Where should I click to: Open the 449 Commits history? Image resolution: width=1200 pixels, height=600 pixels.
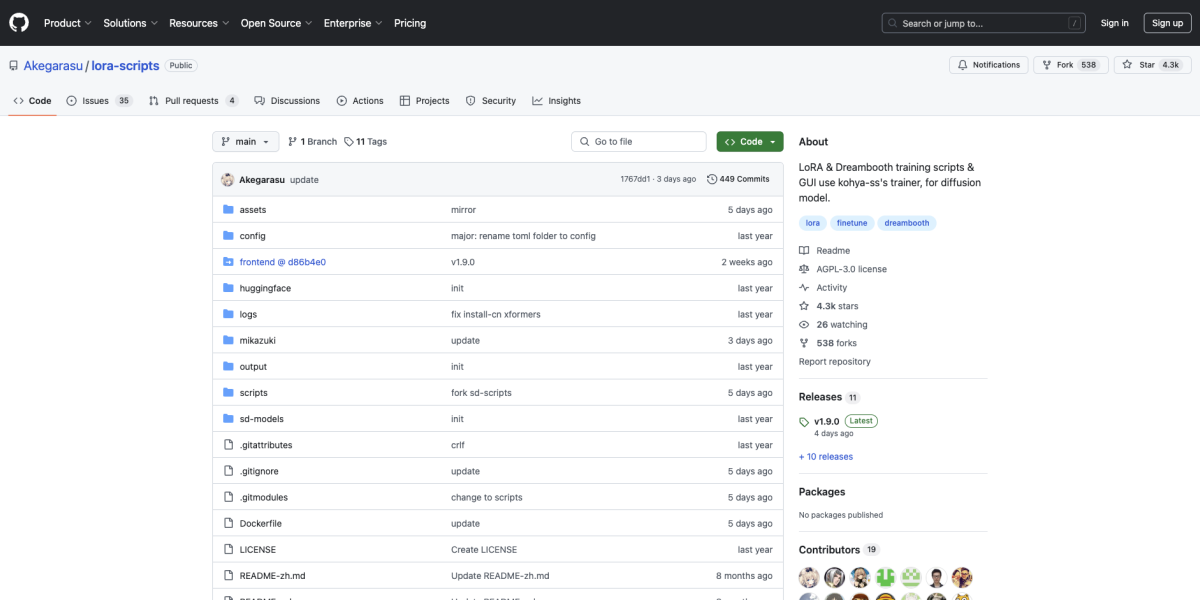pyautogui.click(x=738, y=179)
